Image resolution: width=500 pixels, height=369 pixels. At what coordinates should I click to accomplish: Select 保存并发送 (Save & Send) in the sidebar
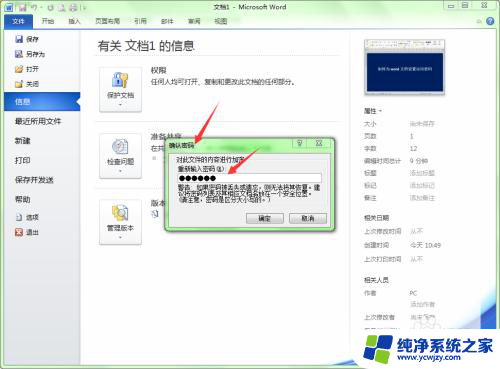pyautogui.click(x=34, y=180)
